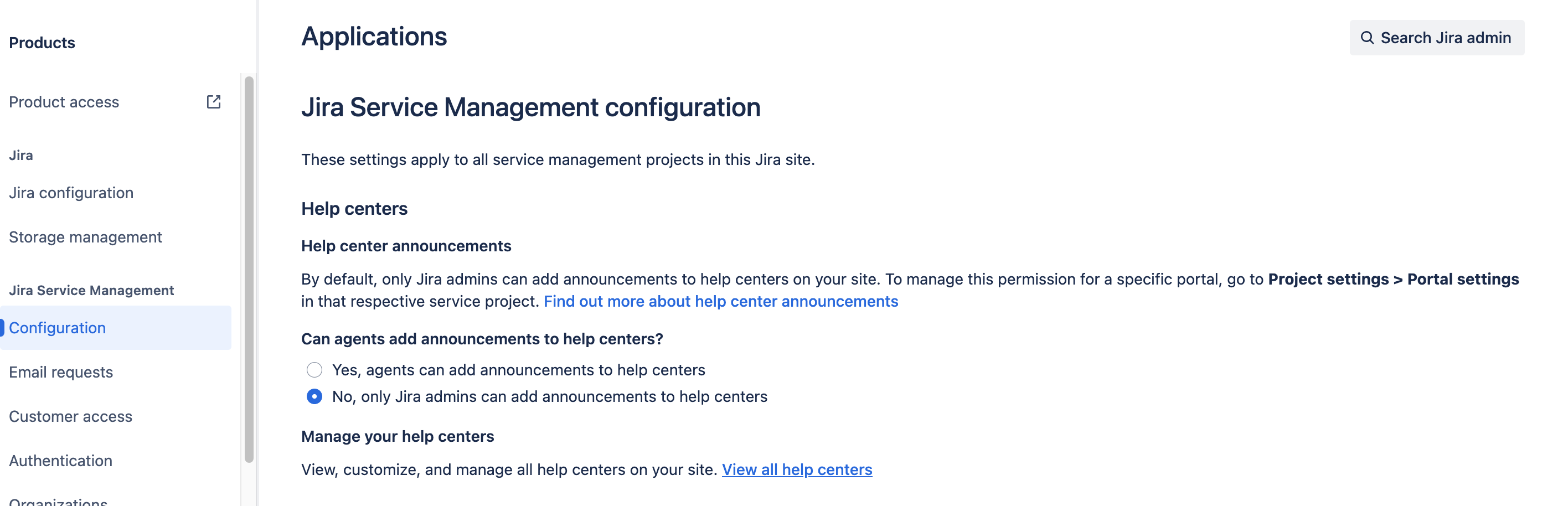This screenshot has width=1568, height=506.
Task: Select No, only Jira admins radio button
Action: 314,396
